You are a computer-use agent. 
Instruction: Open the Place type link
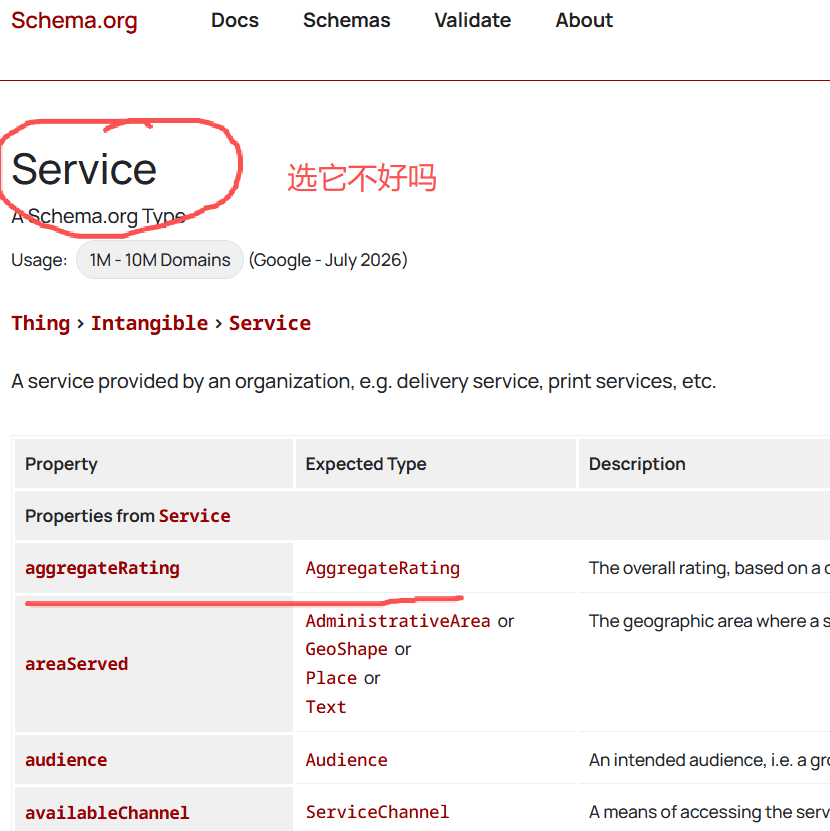pyautogui.click(x=331, y=678)
